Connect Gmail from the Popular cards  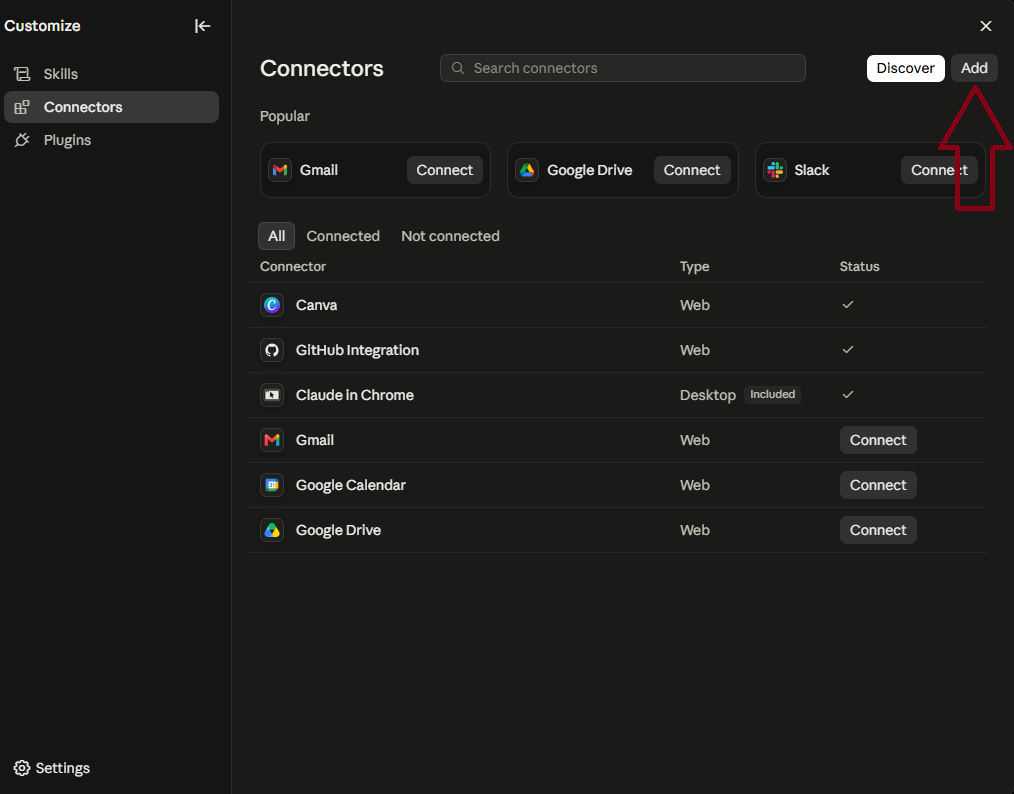(444, 170)
